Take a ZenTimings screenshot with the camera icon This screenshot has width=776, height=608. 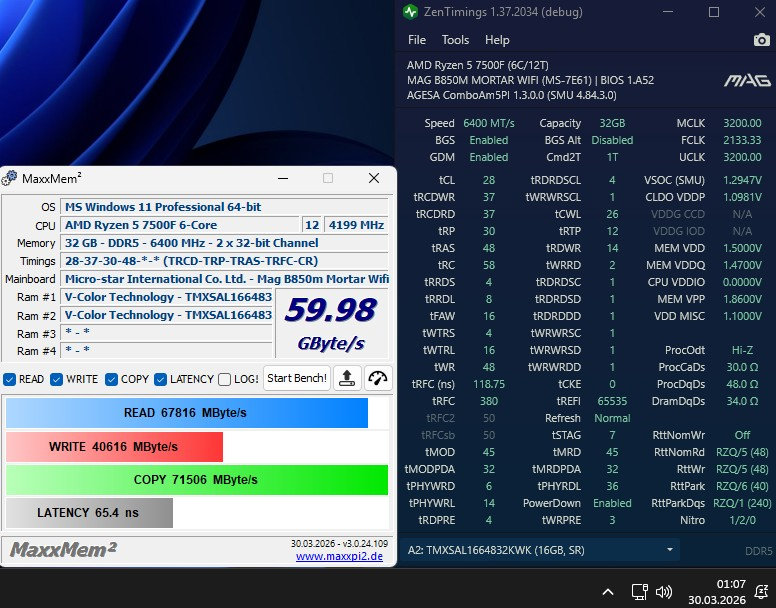coord(761,40)
